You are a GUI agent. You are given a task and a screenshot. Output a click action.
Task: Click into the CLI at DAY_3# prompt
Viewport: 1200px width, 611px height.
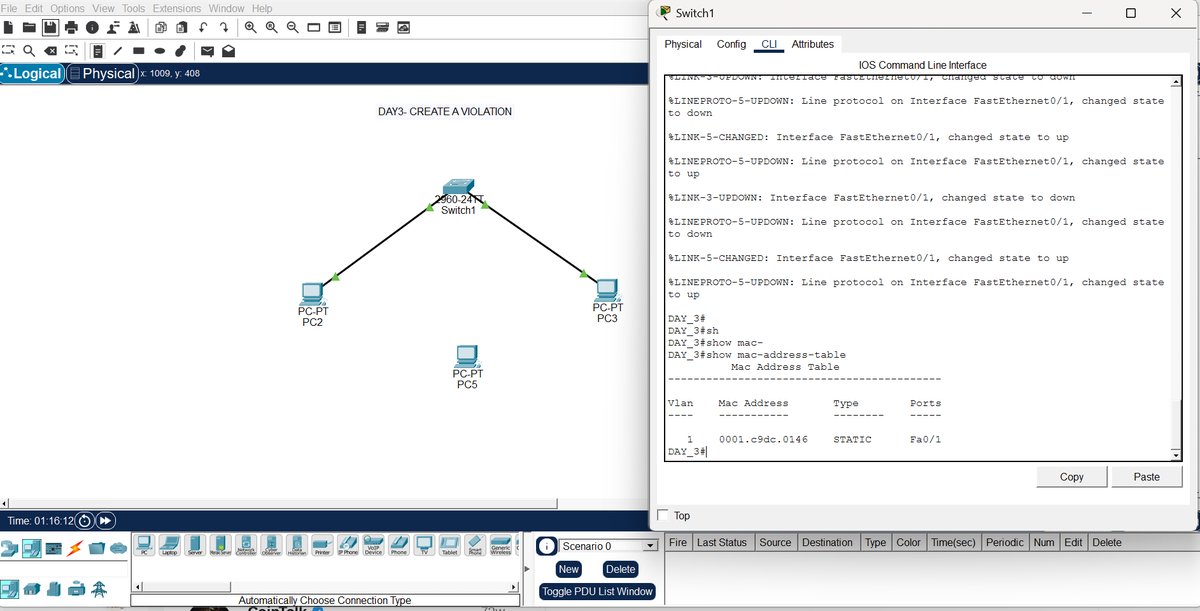(x=688, y=452)
